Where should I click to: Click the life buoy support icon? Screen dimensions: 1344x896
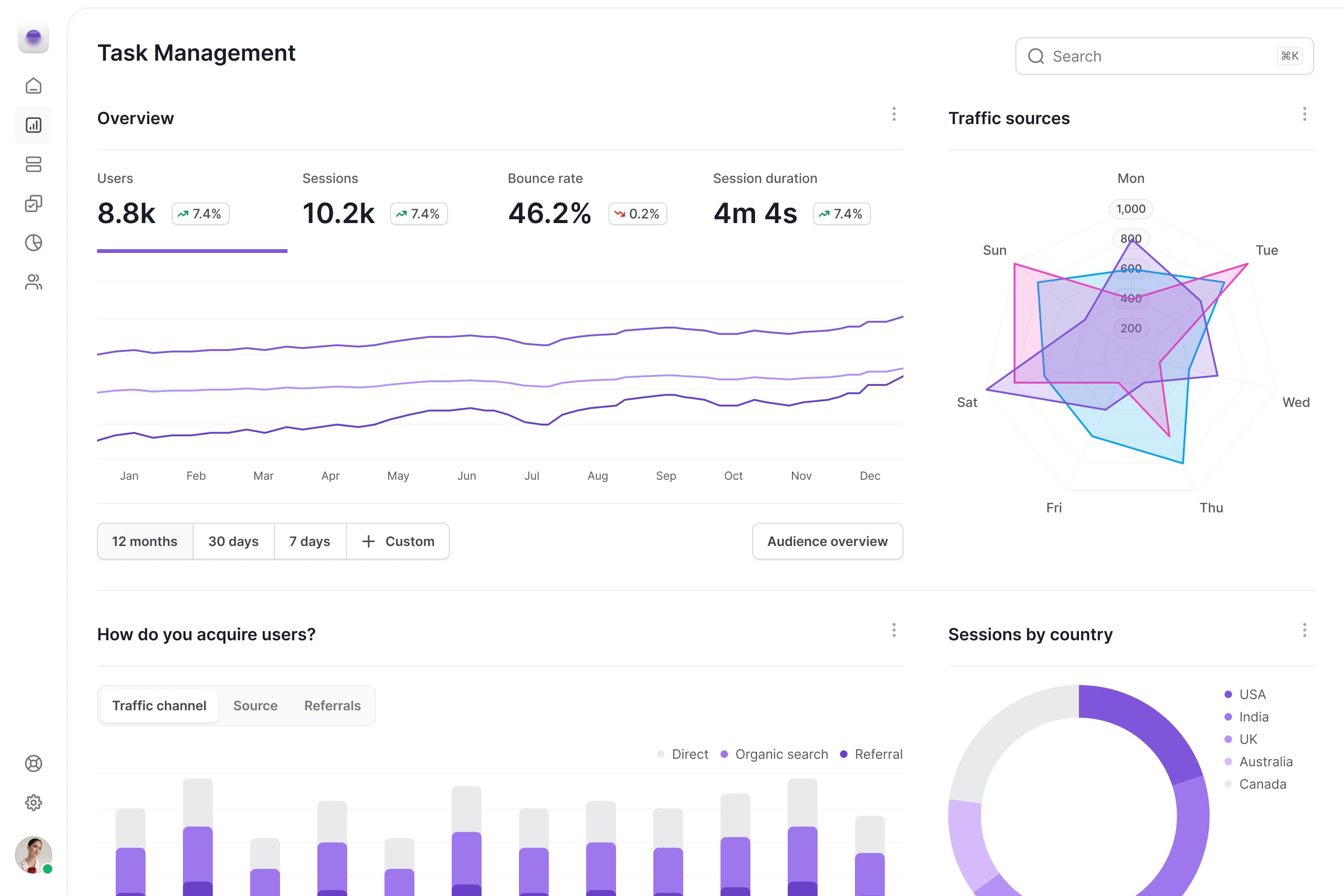[x=34, y=763]
